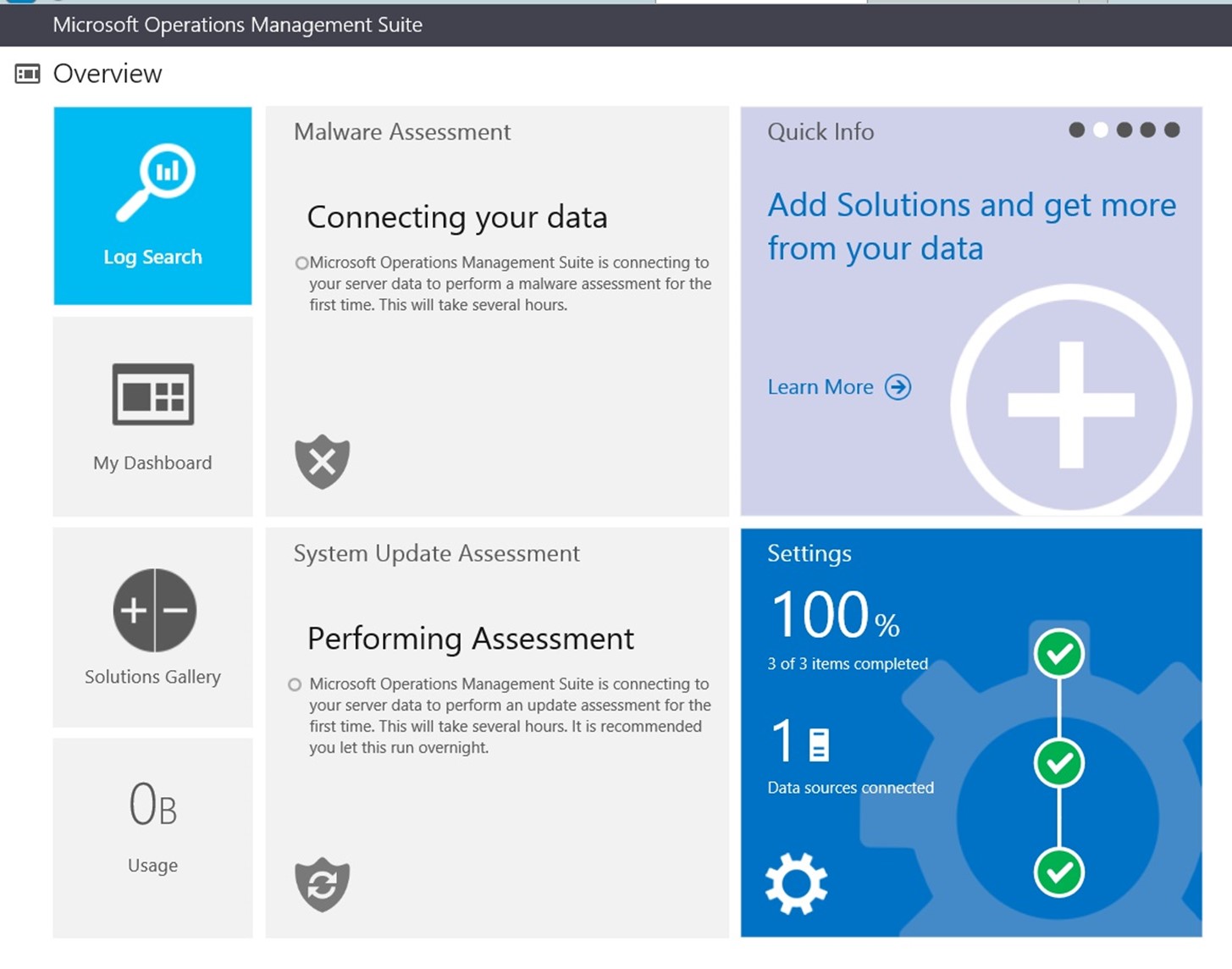Click the bottom green checkmark in Settings
The width and height of the screenshot is (1232, 969).
[1059, 872]
